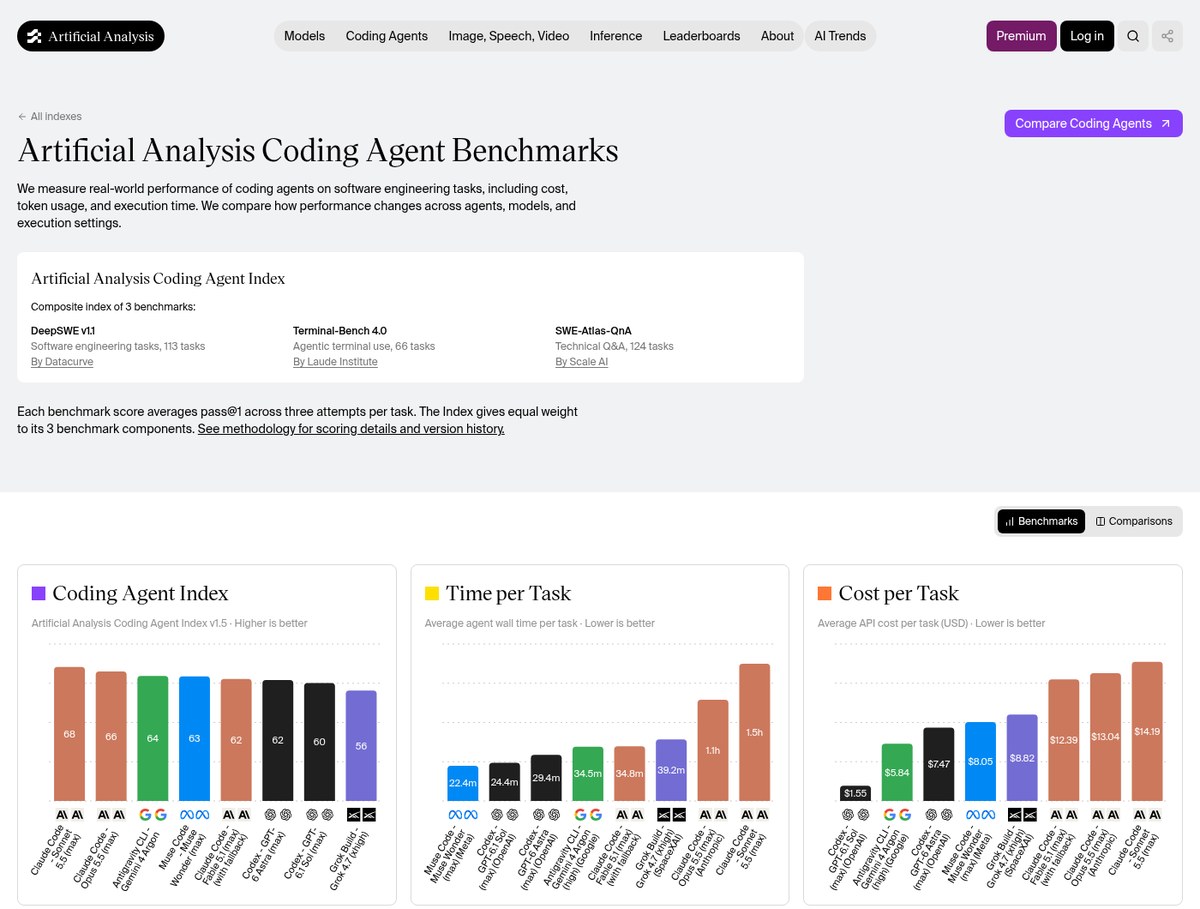Click the Compare Coding Agents button
1200x909 pixels.
pos(1093,124)
